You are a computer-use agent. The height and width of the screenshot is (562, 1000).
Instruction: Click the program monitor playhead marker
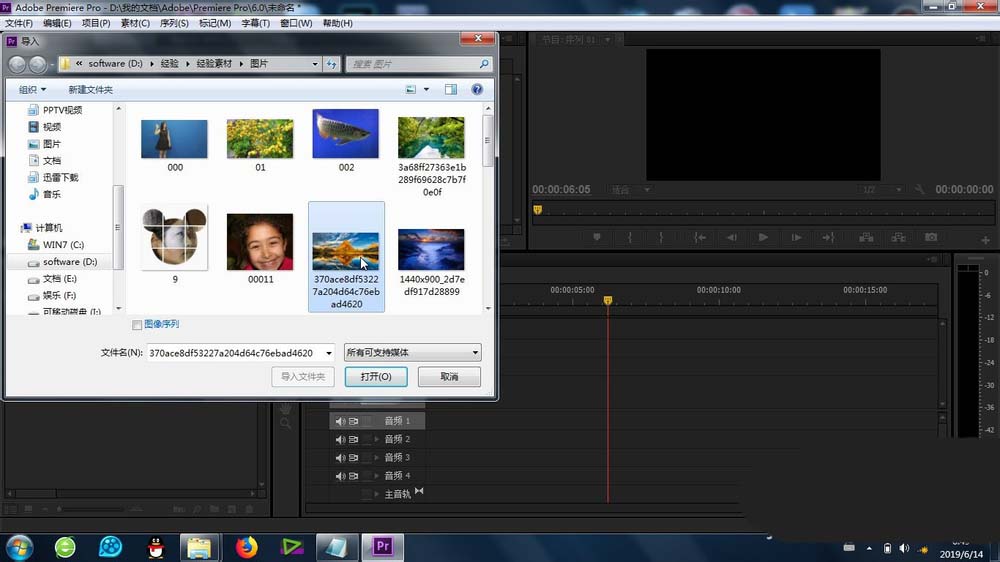click(x=538, y=209)
